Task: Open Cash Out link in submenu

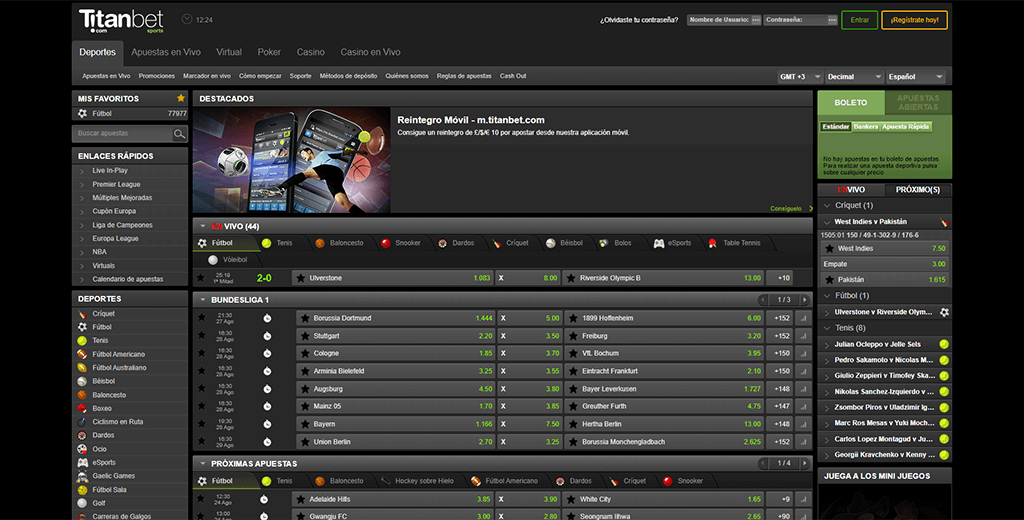Action: pos(513,76)
